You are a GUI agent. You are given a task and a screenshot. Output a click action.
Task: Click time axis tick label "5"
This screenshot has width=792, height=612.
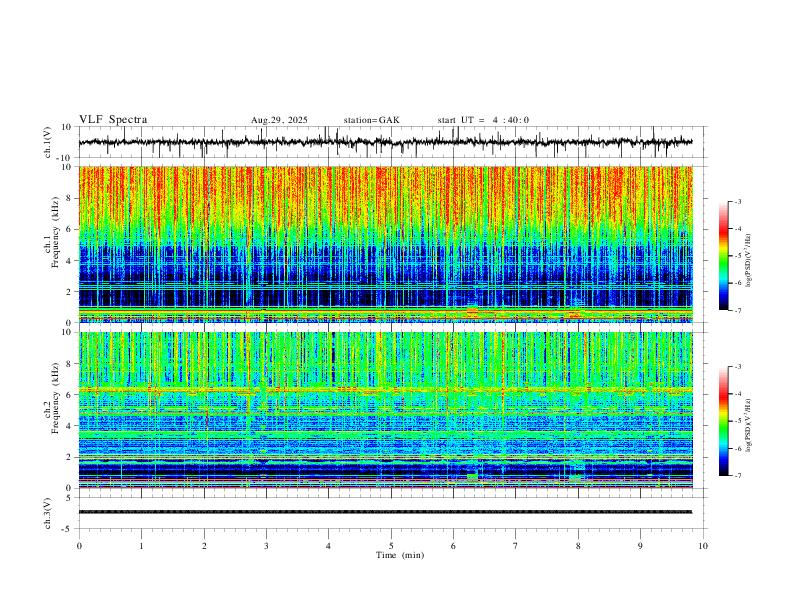pos(391,546)
